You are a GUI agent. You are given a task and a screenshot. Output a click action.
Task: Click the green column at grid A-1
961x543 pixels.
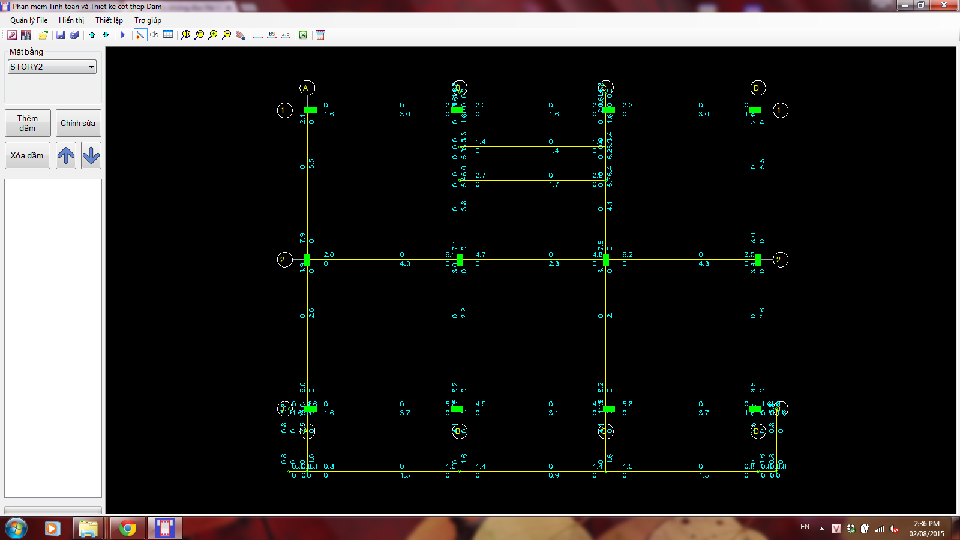click(311, 110)
